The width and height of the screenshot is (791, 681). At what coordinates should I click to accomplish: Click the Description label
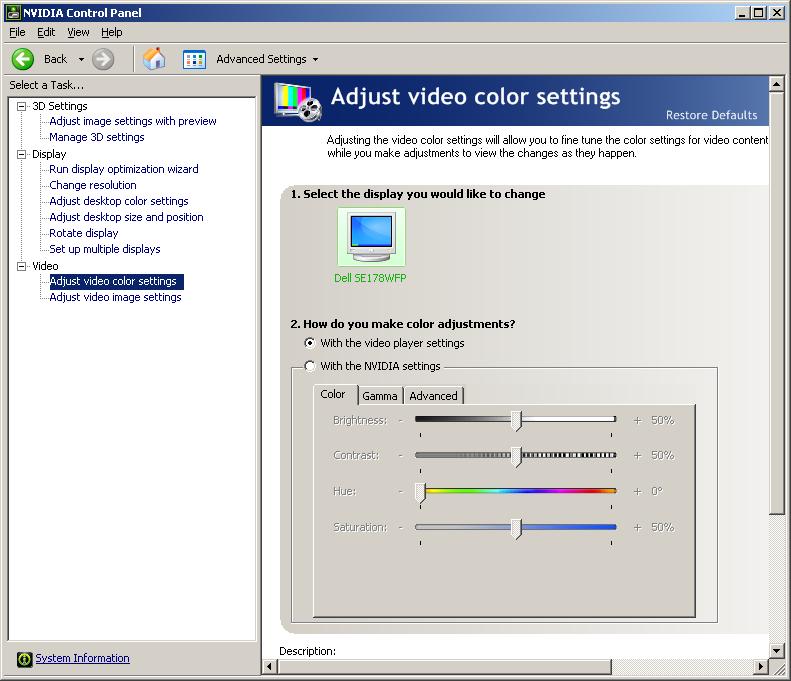point(307,651)
